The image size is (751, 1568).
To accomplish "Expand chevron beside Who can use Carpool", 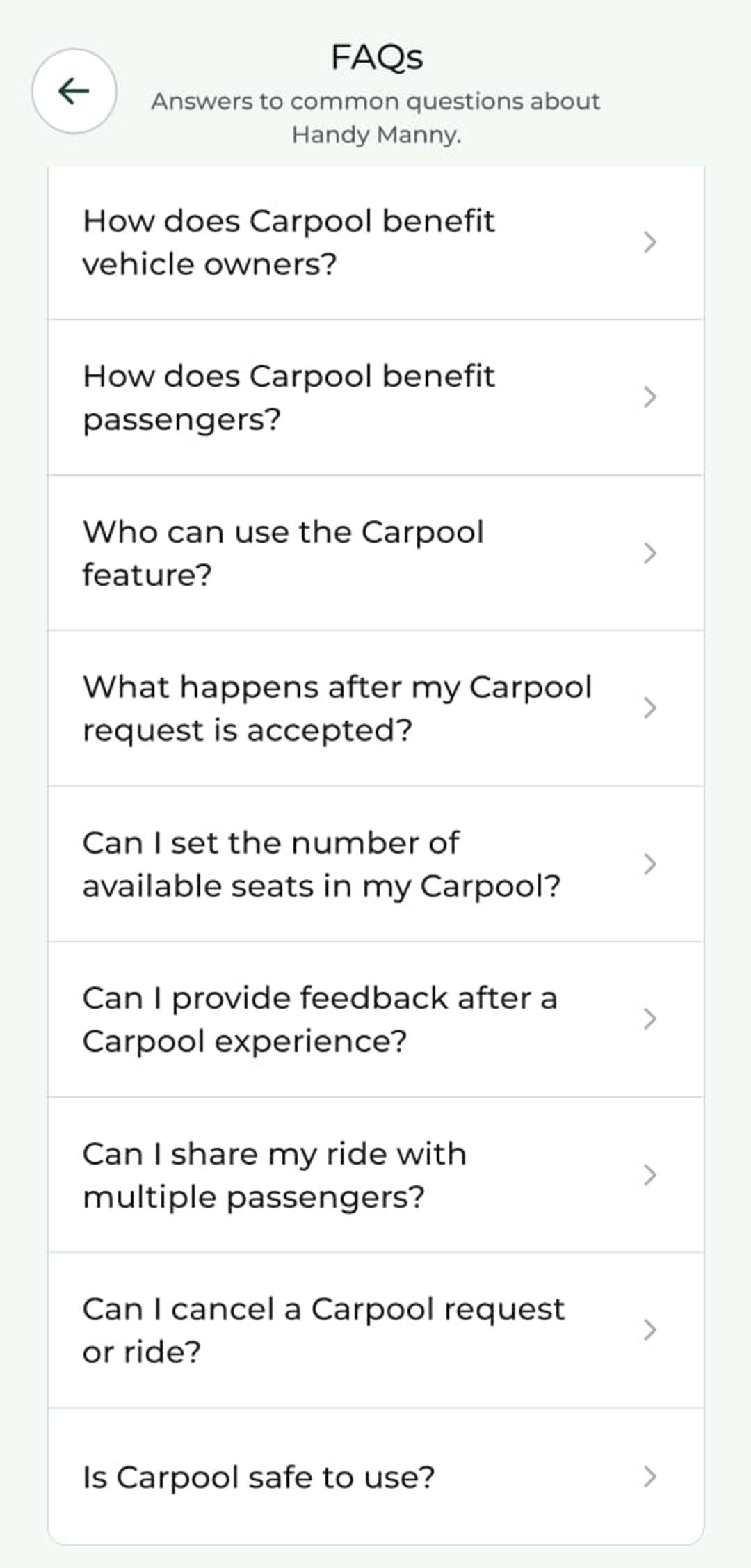I will point(650,553).
